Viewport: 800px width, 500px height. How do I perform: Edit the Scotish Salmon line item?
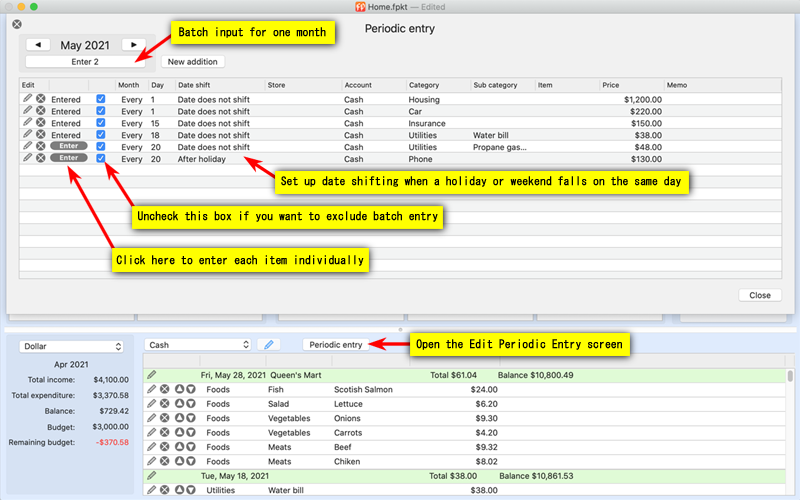click(152, 389)
